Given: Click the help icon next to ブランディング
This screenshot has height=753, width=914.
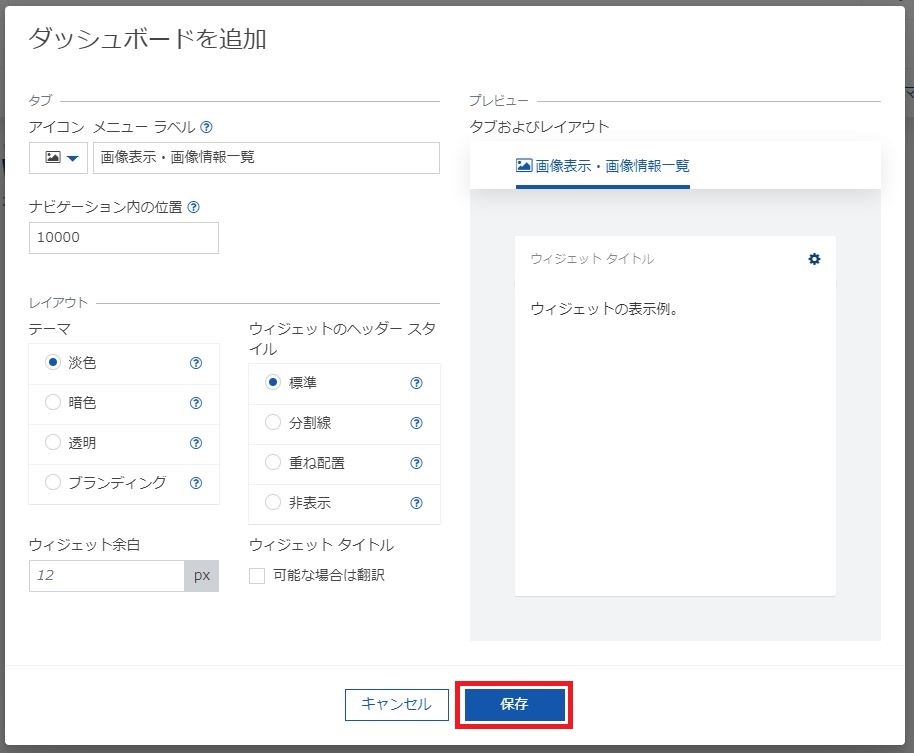Looking at the screenshot, I should (196, 483).
